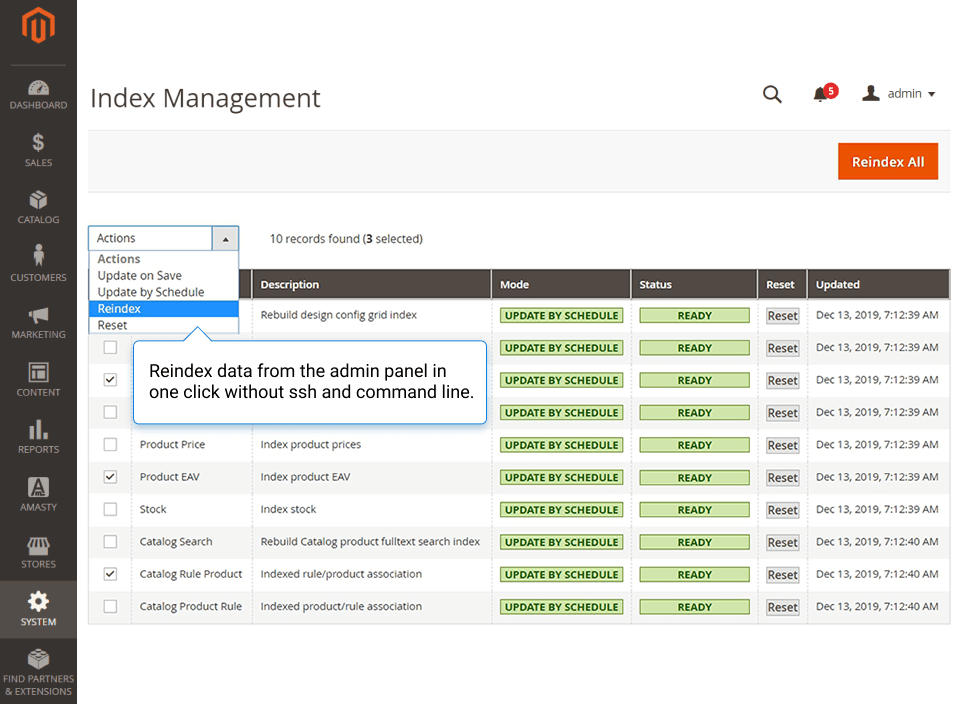Image resolution: width=960 pixels, height=704 pixels.
Task: Click the Index Management page title
Action: 205,98
